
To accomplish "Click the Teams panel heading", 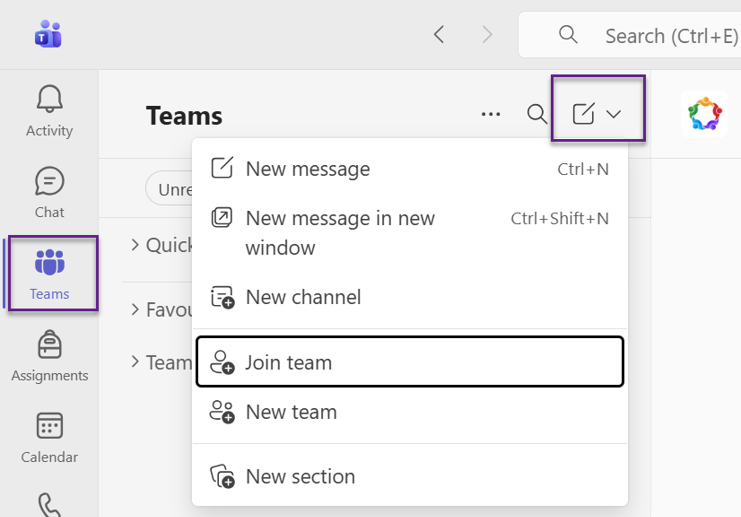I will point(184,116).
